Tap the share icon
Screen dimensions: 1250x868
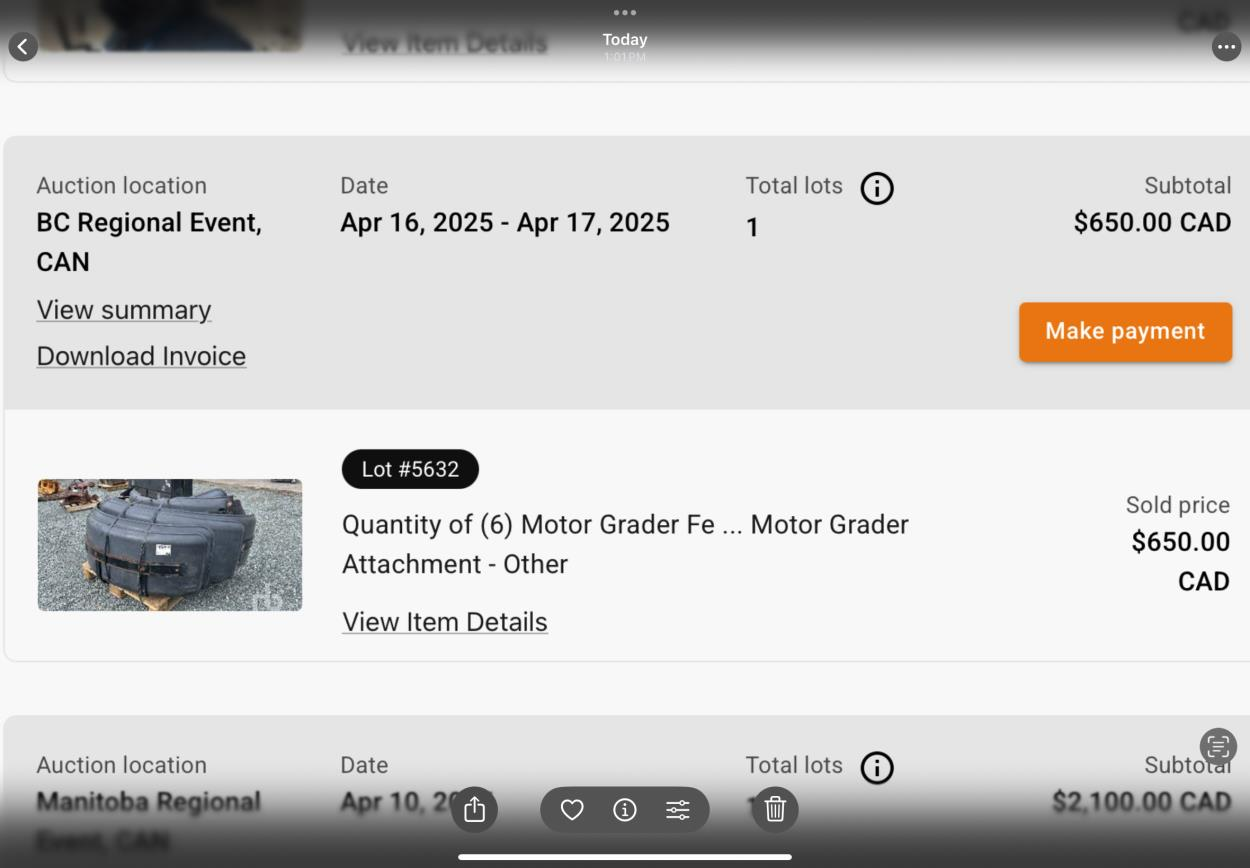[x=475, y=809]
